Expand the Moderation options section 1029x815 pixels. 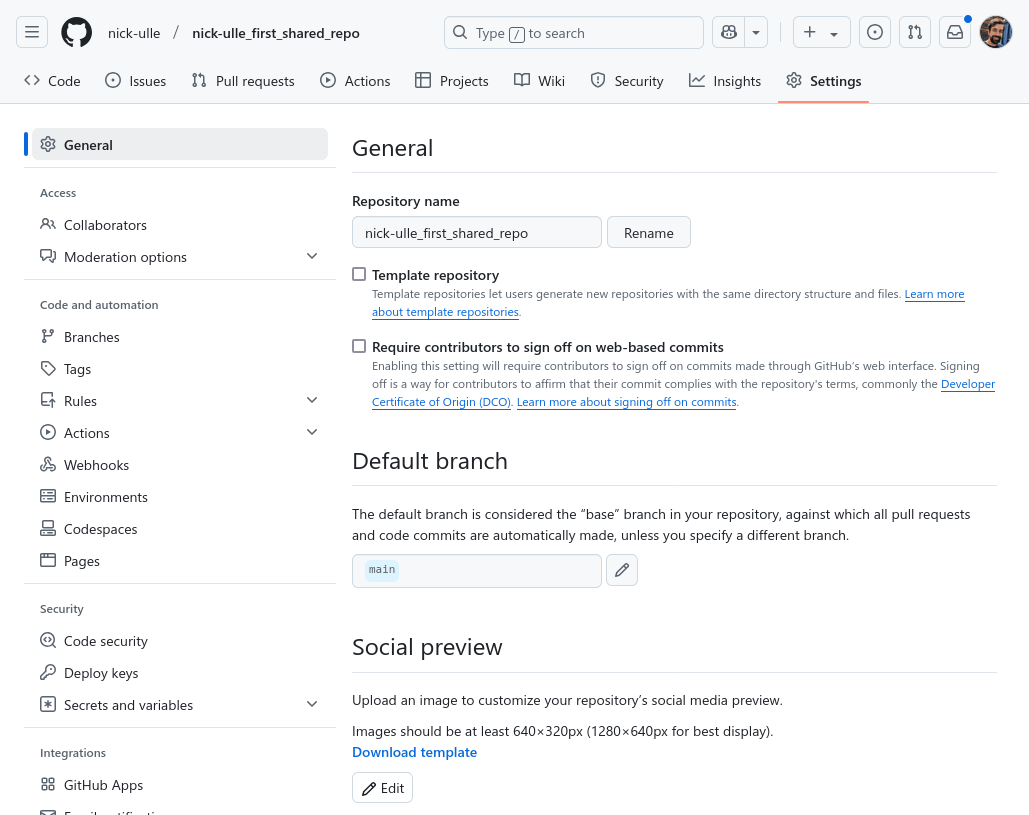(312, 257)
